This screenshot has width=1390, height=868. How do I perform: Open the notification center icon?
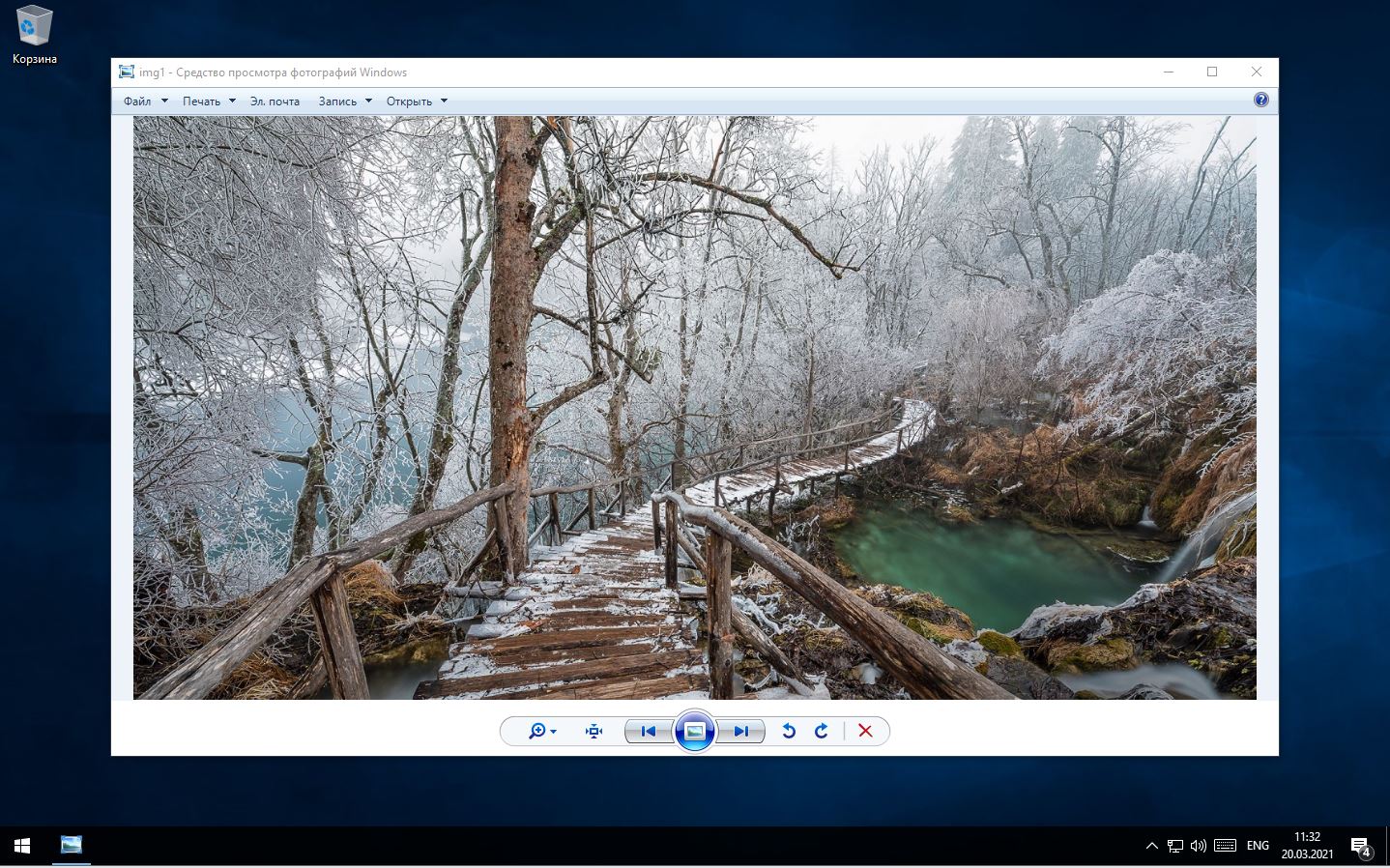1361,847
